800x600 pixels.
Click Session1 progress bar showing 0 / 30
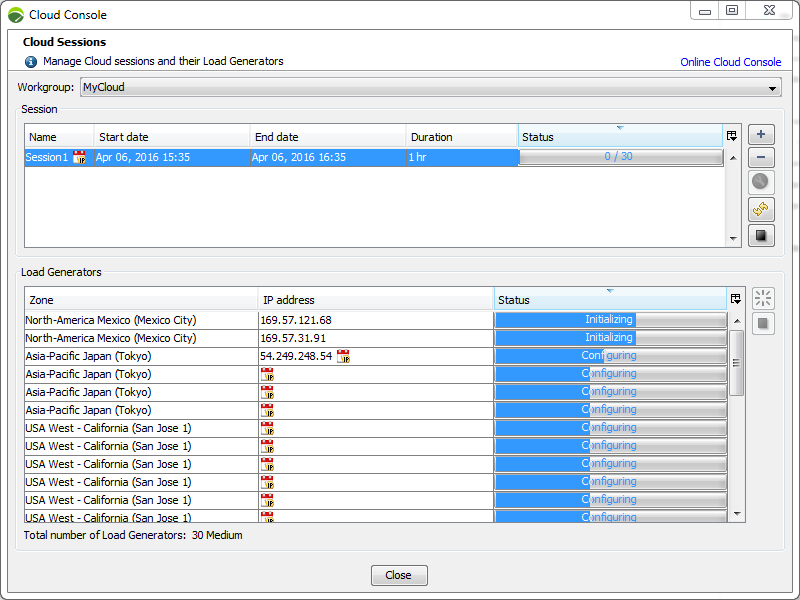pos(619,157)
